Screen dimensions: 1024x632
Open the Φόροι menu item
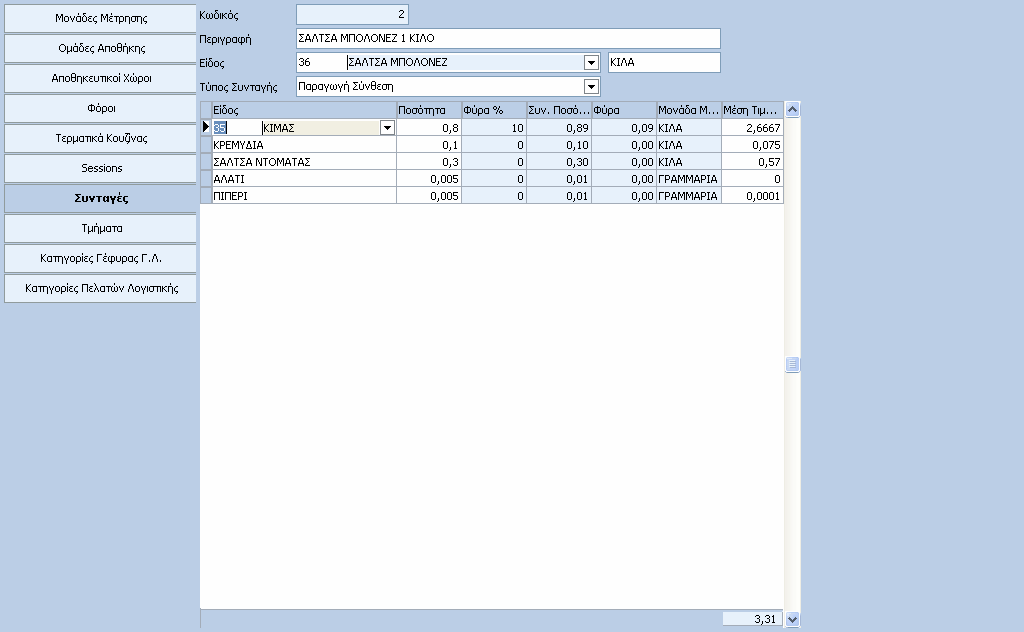pyautogui.click(x=101, y=108)
